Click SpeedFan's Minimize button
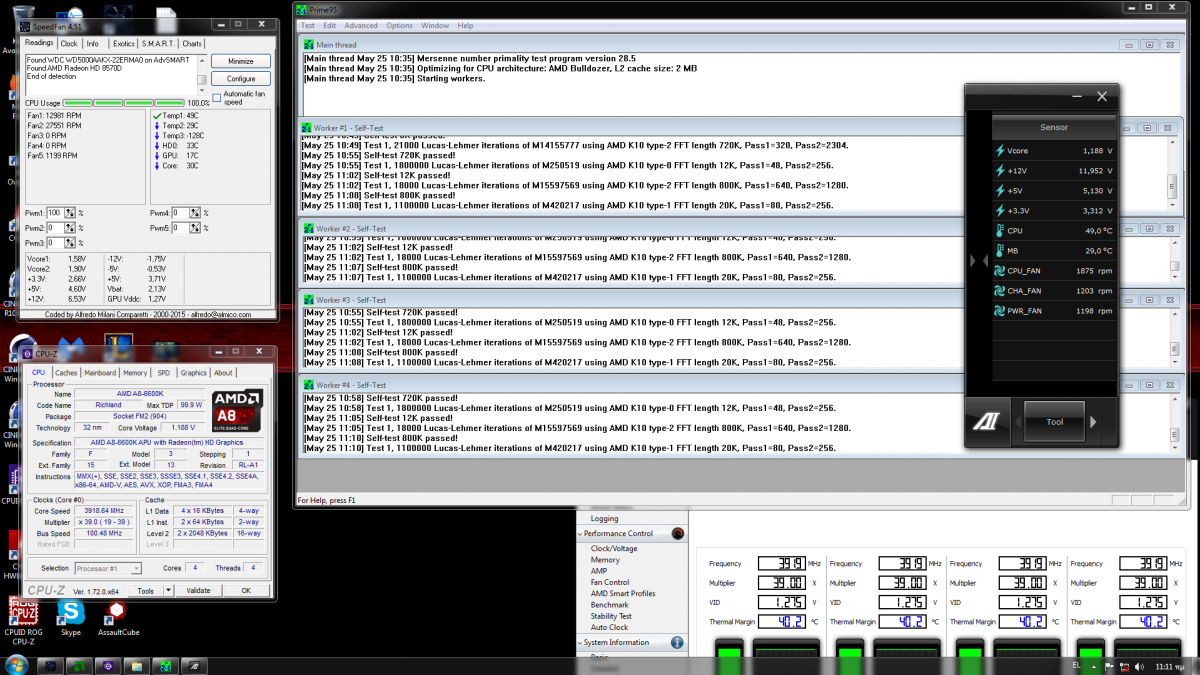Screen dimensions: 1200x675 (x=241, y=61)
